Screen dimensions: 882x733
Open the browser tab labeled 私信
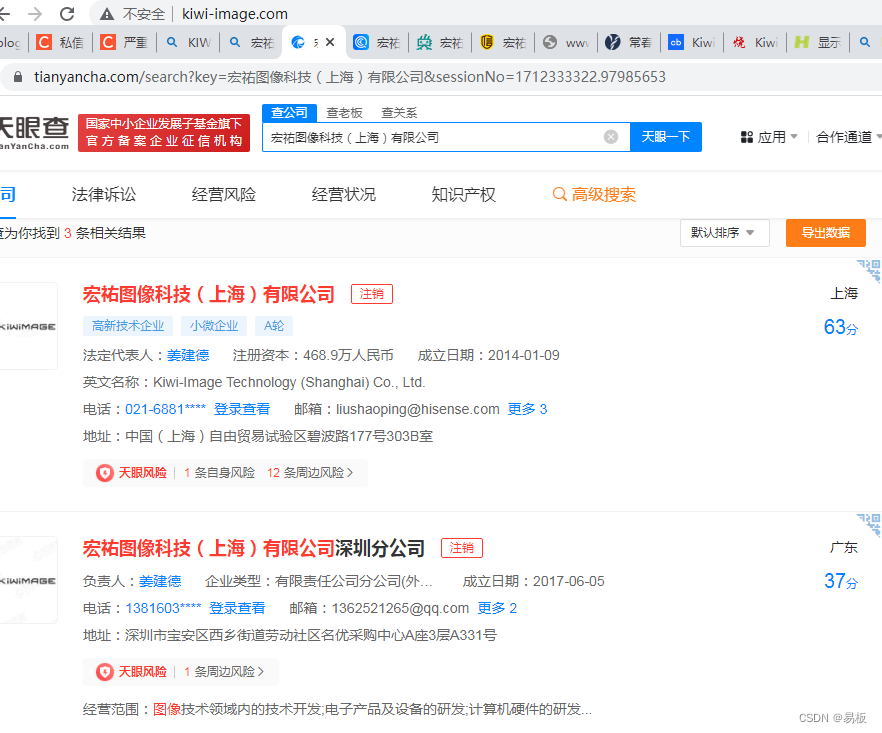coord(60,42)
